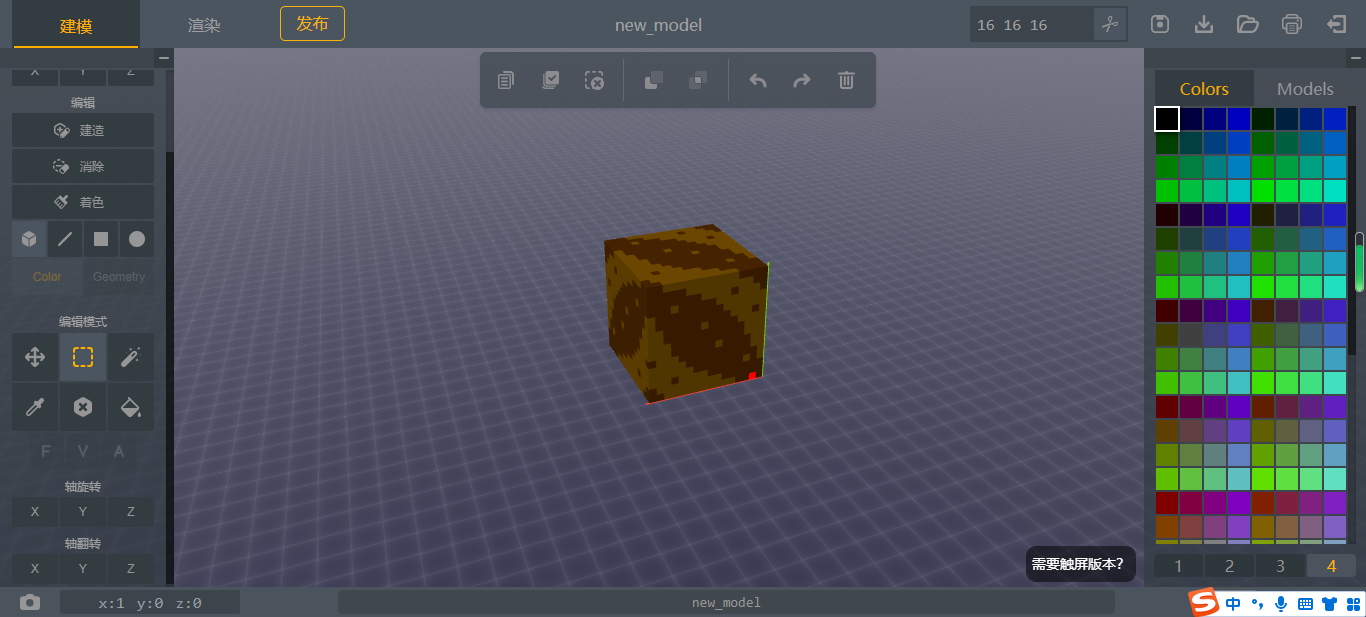This screenshot has height=617, width=1366.
Task: Pick the red swatch starting the red-to-purple row
Action: (1167, 503)
